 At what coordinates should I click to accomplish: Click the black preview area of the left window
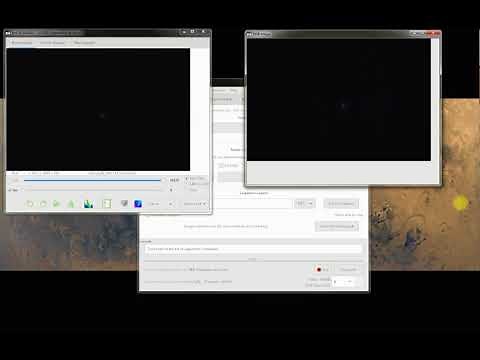pos(98,109)
